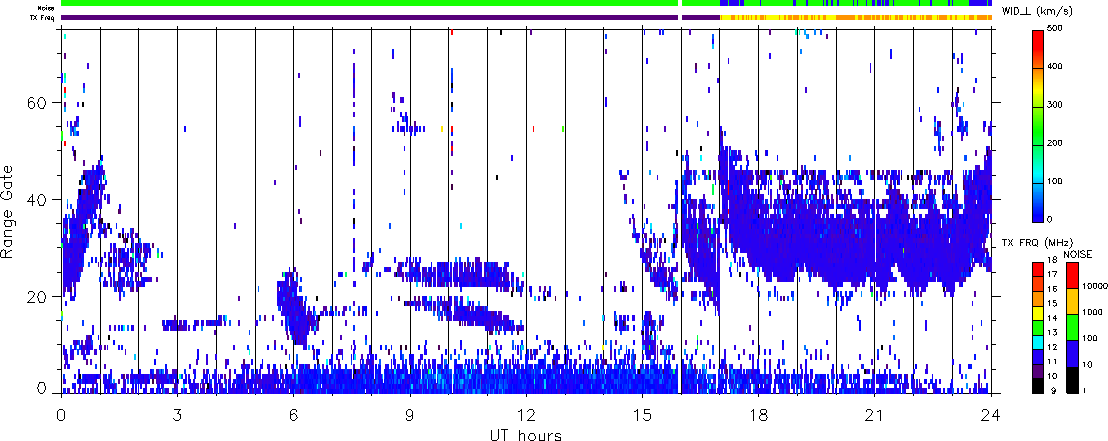
Task: Click the green Noise strip above the plot
Action: 370,4
